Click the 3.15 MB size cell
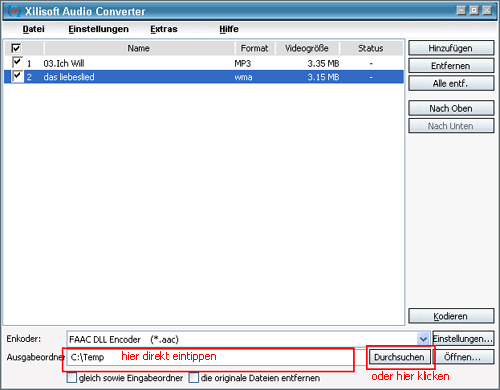The width and height of the screenshot is (500, 390). (323, 77)
